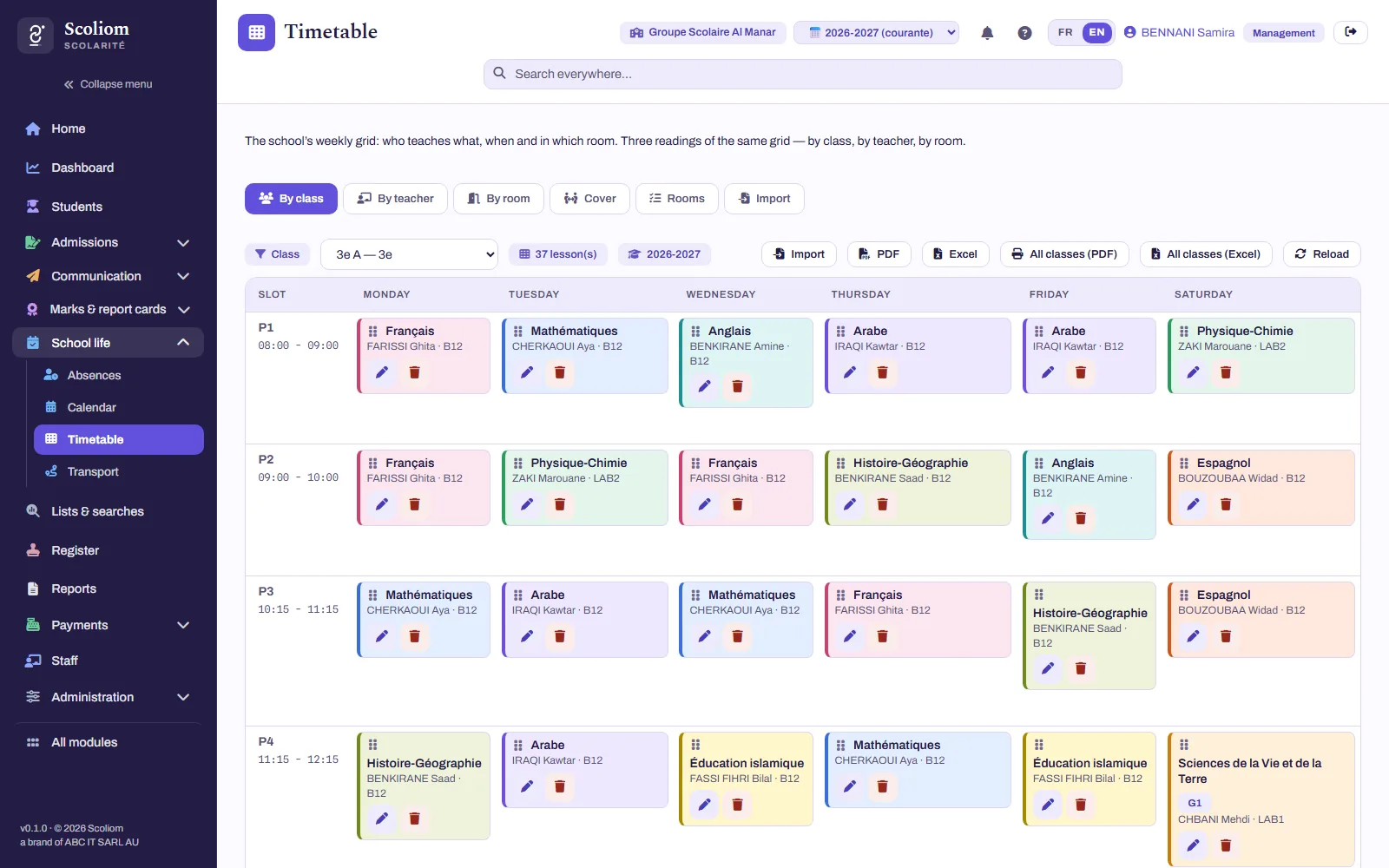Image resolution: width=1389 pixels, height=868 pixels.
Task: Export timetable with the PDF button
Action: 879,254
